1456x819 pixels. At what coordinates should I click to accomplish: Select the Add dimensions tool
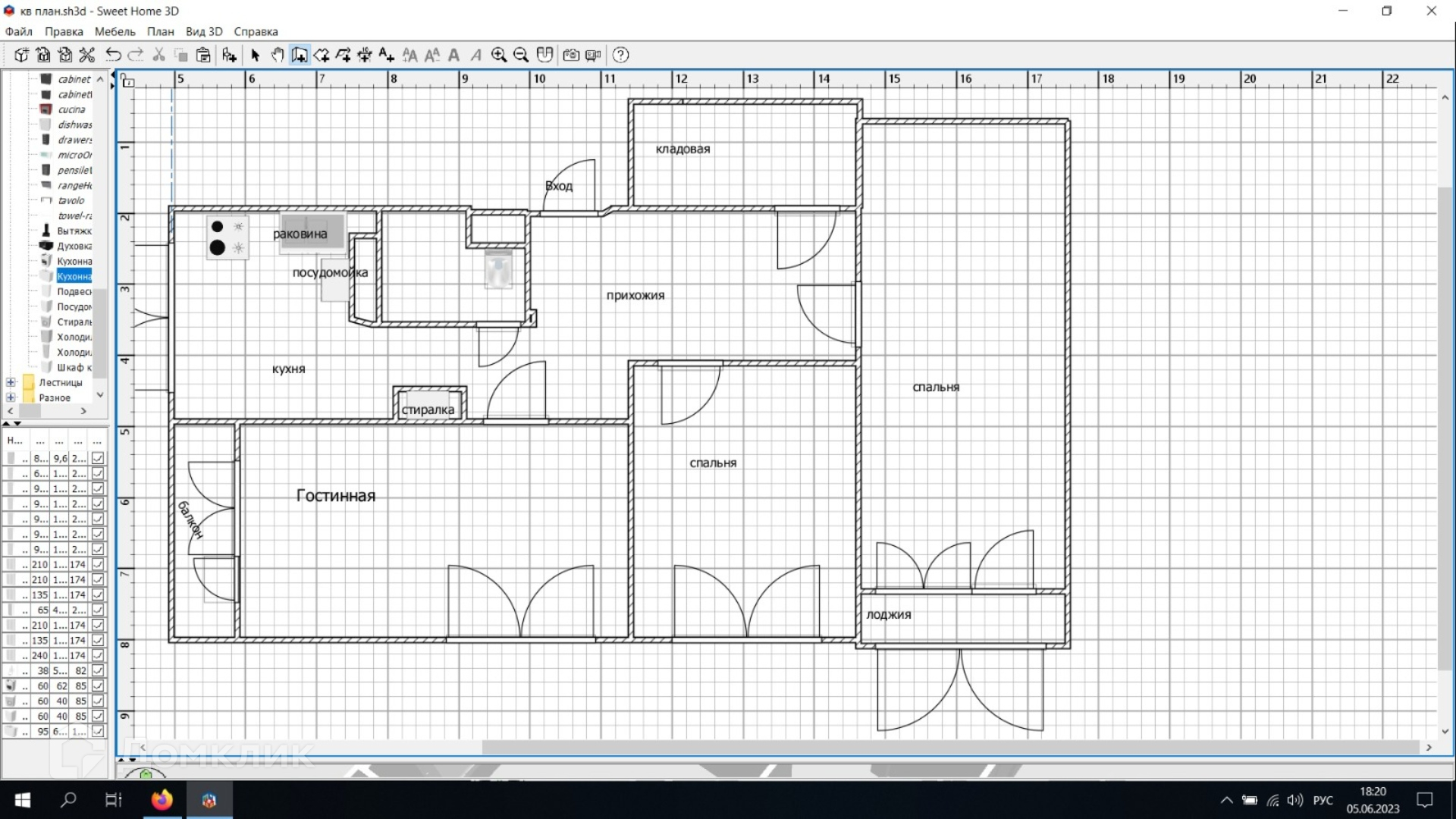(365, 55)
